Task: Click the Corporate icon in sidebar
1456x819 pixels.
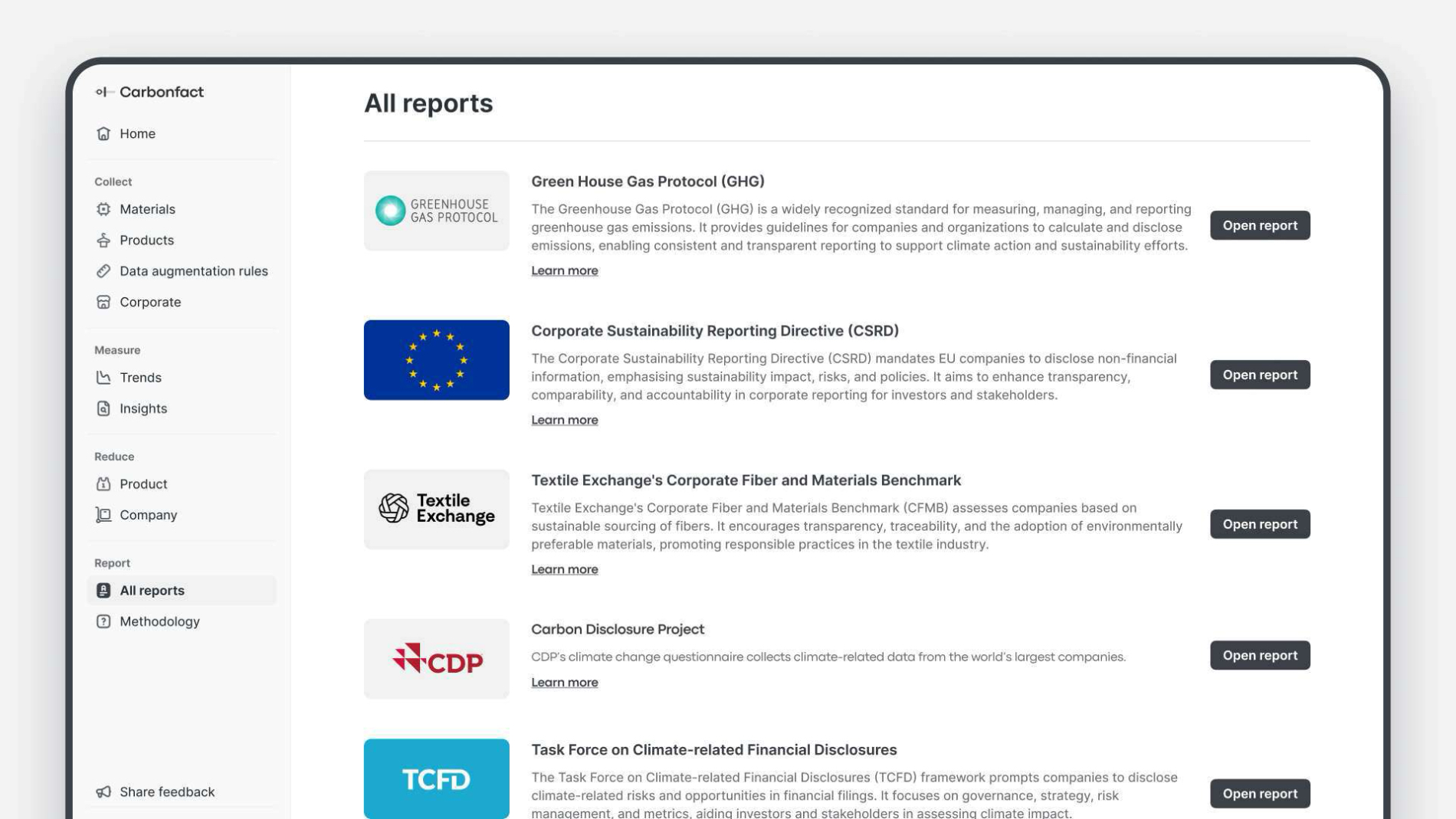Action: pos(103,302)
